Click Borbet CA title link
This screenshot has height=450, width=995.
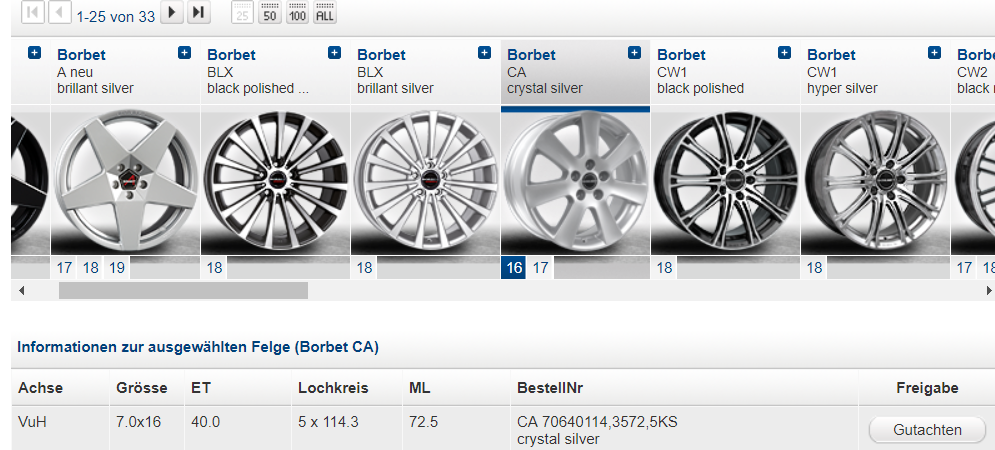[x=531, y=55]
